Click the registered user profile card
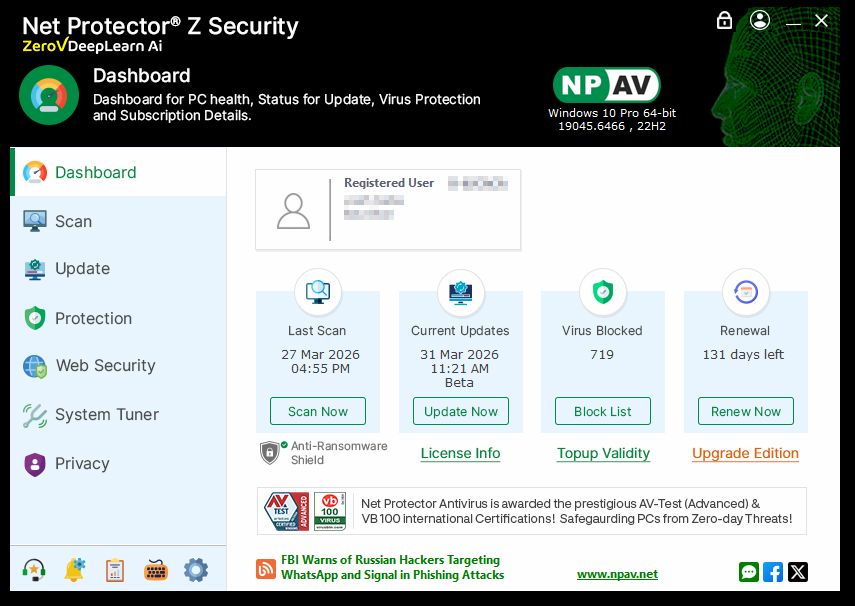The width and height of the screenshot is (855, 606). (x=388, y=210)
